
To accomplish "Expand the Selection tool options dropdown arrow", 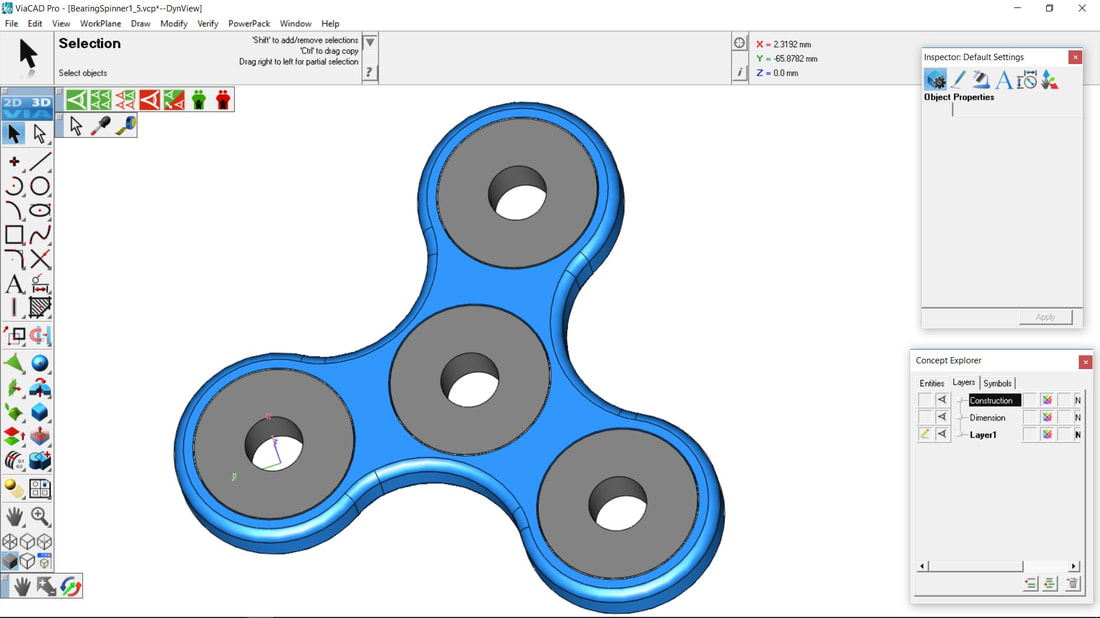I will (x=370, y=43).
